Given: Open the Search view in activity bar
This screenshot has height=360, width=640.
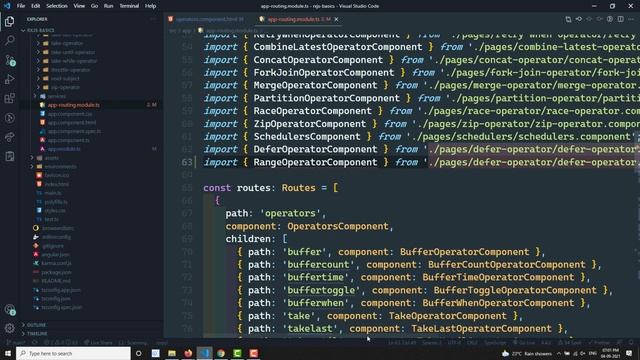Looking at the screenshot, I should coord(9,40).
